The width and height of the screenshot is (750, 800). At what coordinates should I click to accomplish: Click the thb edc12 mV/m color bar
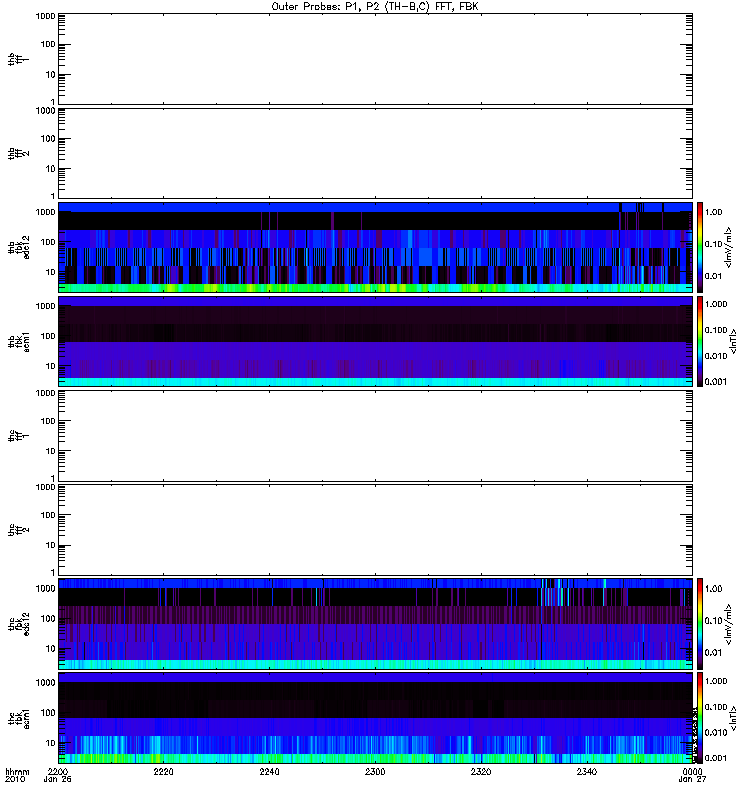click(700, 247)
